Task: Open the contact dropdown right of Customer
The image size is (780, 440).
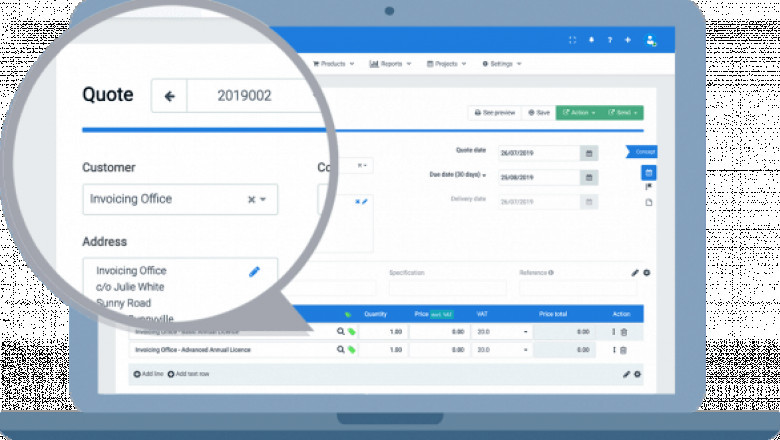Action: (363, 166)
